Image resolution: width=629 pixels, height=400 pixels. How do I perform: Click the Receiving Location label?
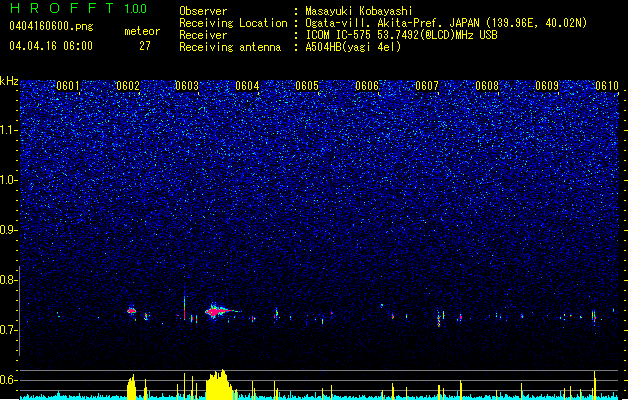233,23
